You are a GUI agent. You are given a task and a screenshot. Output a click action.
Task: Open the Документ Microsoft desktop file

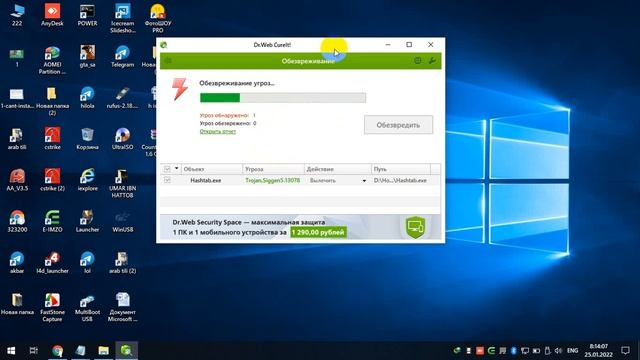tap(122, 307)
